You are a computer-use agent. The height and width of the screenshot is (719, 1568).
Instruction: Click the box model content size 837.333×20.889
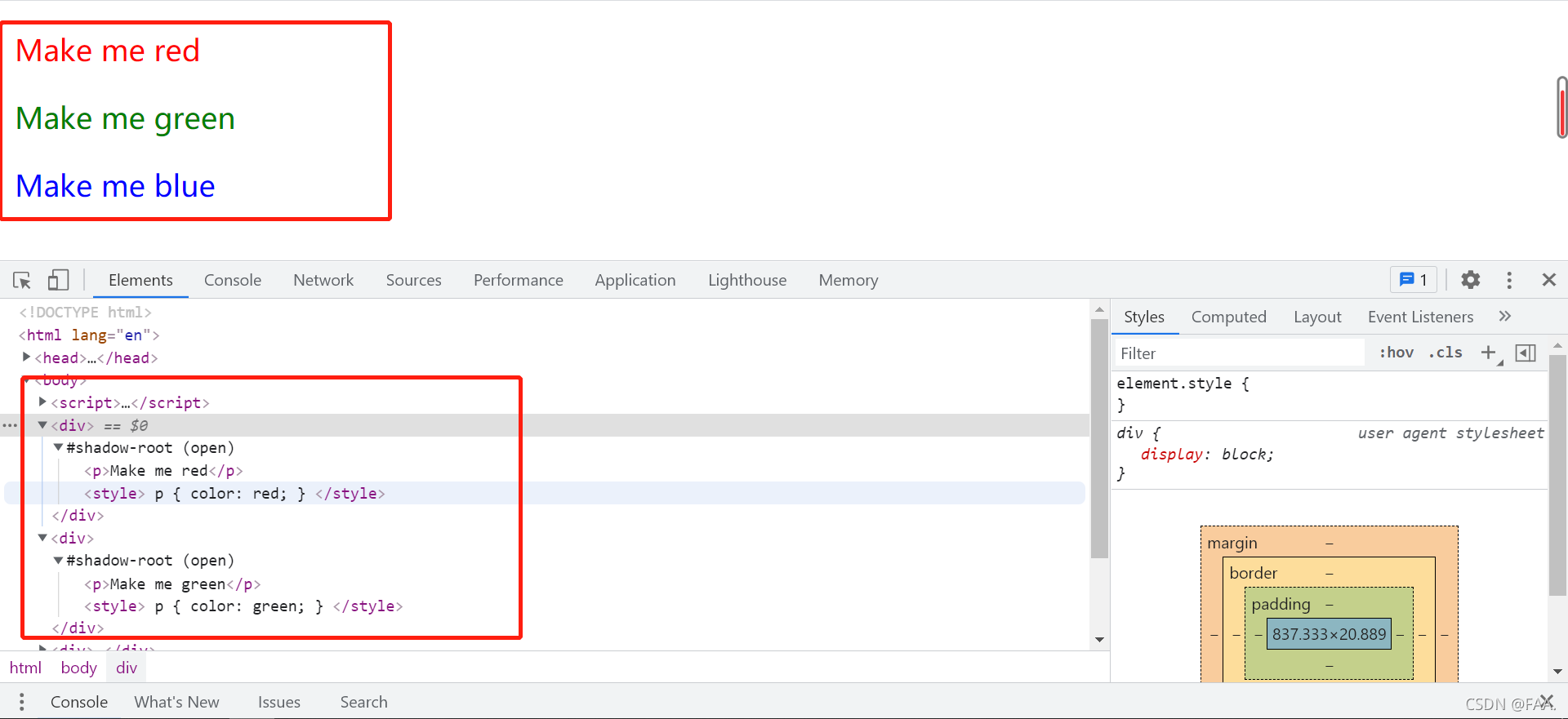(1329, 634)
